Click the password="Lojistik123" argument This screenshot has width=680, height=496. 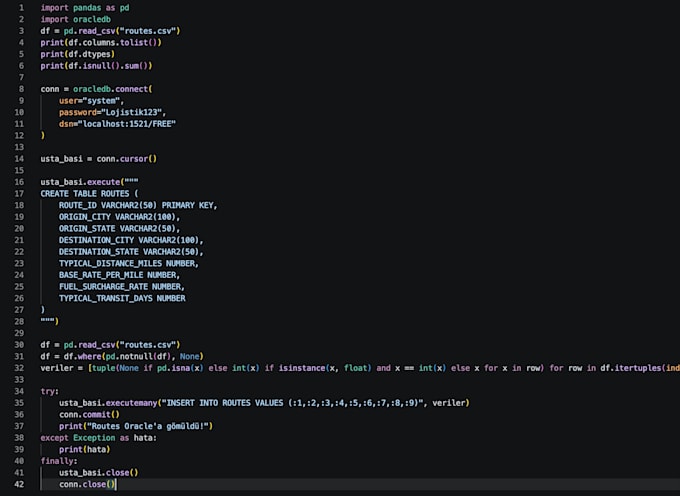click(112, 112)
